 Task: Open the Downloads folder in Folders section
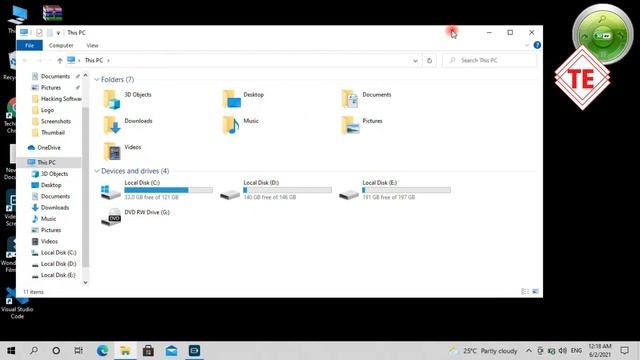point(111,125)
